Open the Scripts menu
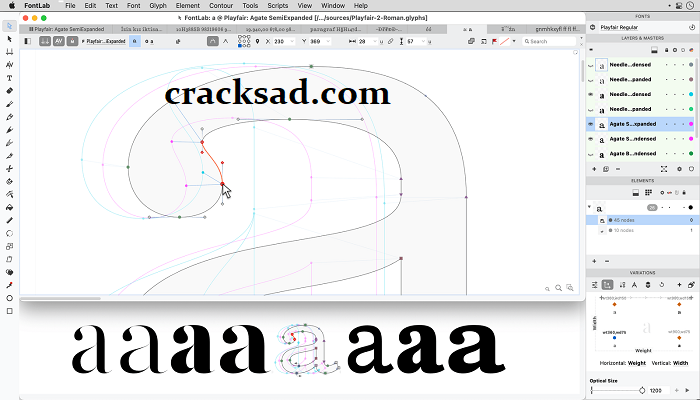The image size is (700, 400). coord(277,5)
